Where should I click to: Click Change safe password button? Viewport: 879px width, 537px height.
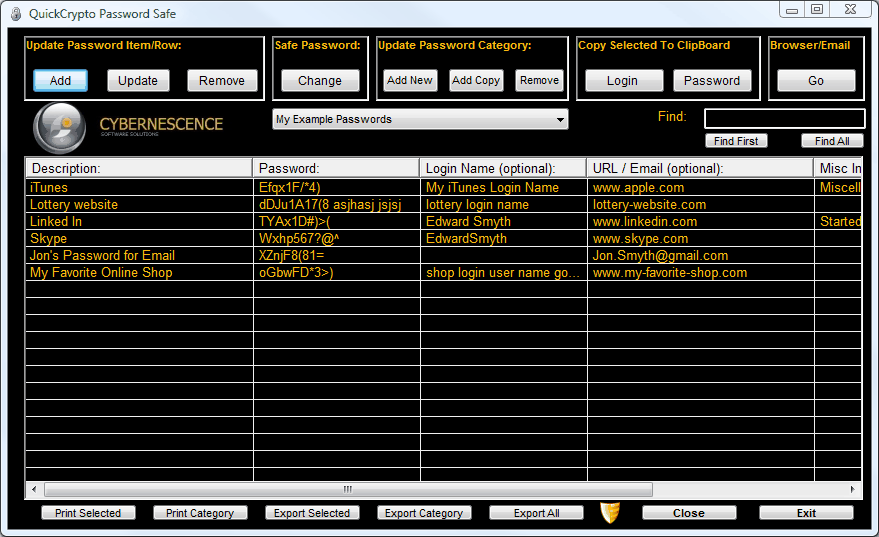[320, 81]
